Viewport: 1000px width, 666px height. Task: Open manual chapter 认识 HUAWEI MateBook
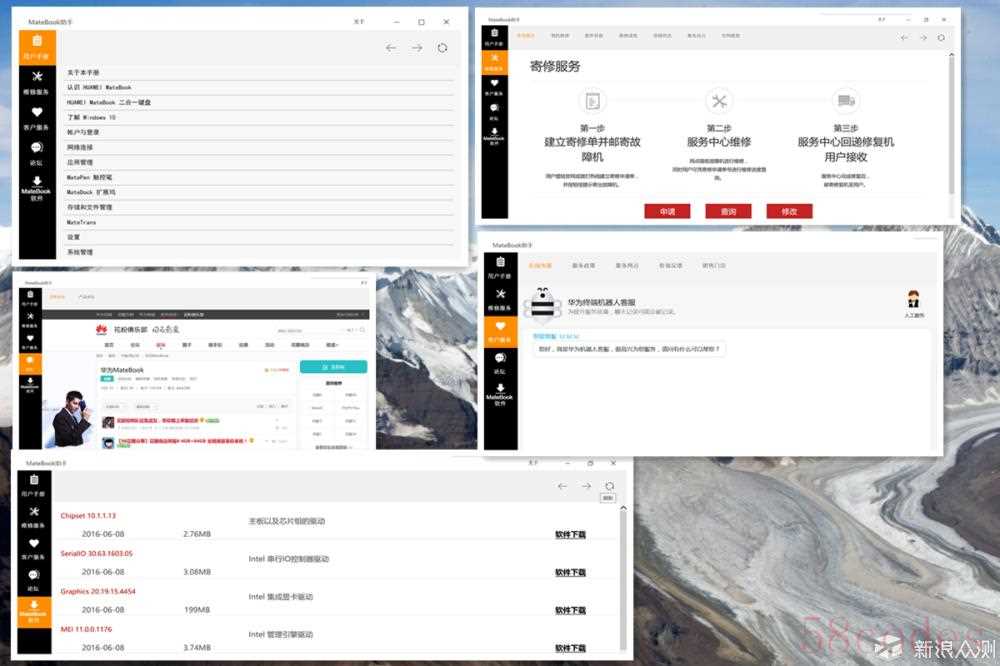pos(260,87)
